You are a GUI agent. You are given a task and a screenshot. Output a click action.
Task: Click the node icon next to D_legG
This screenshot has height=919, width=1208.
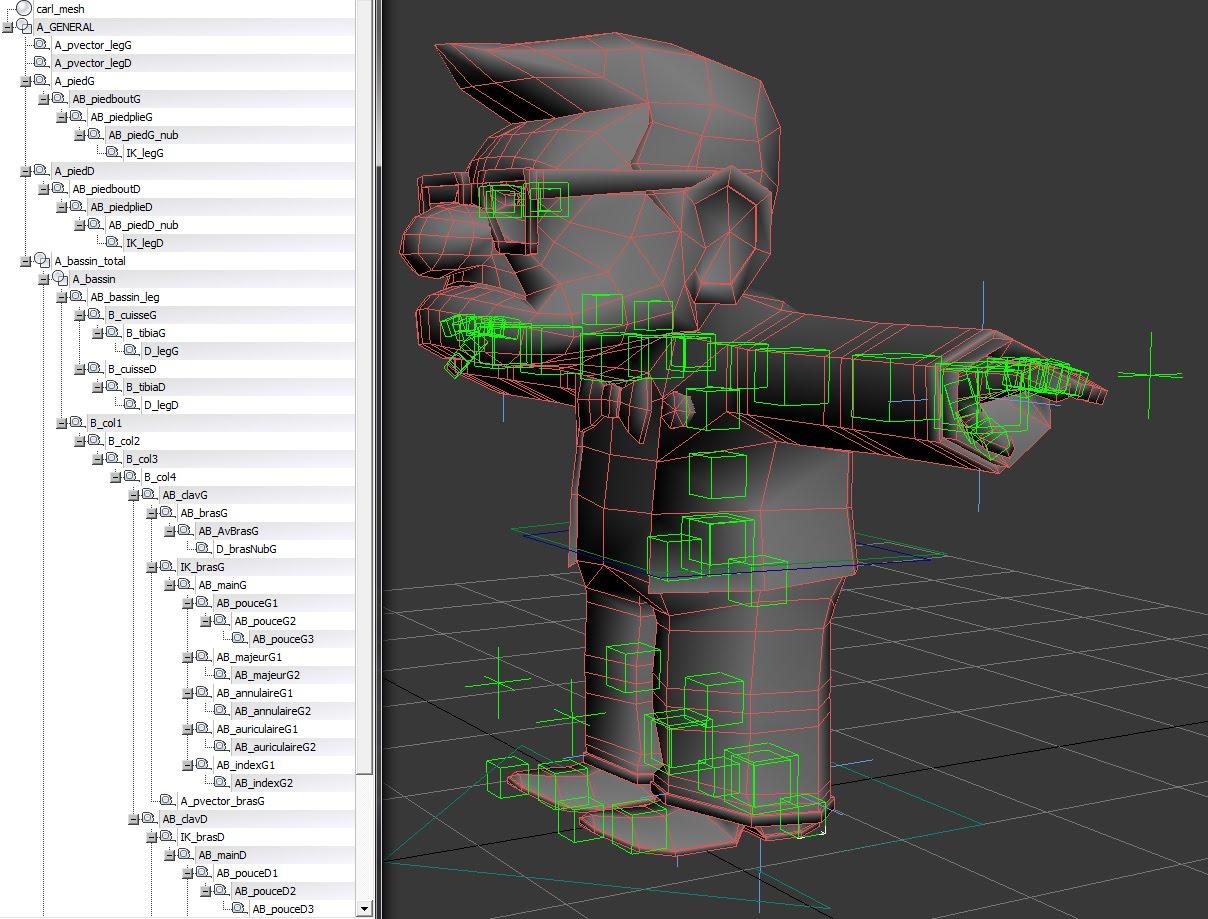[x=131, y=351]
